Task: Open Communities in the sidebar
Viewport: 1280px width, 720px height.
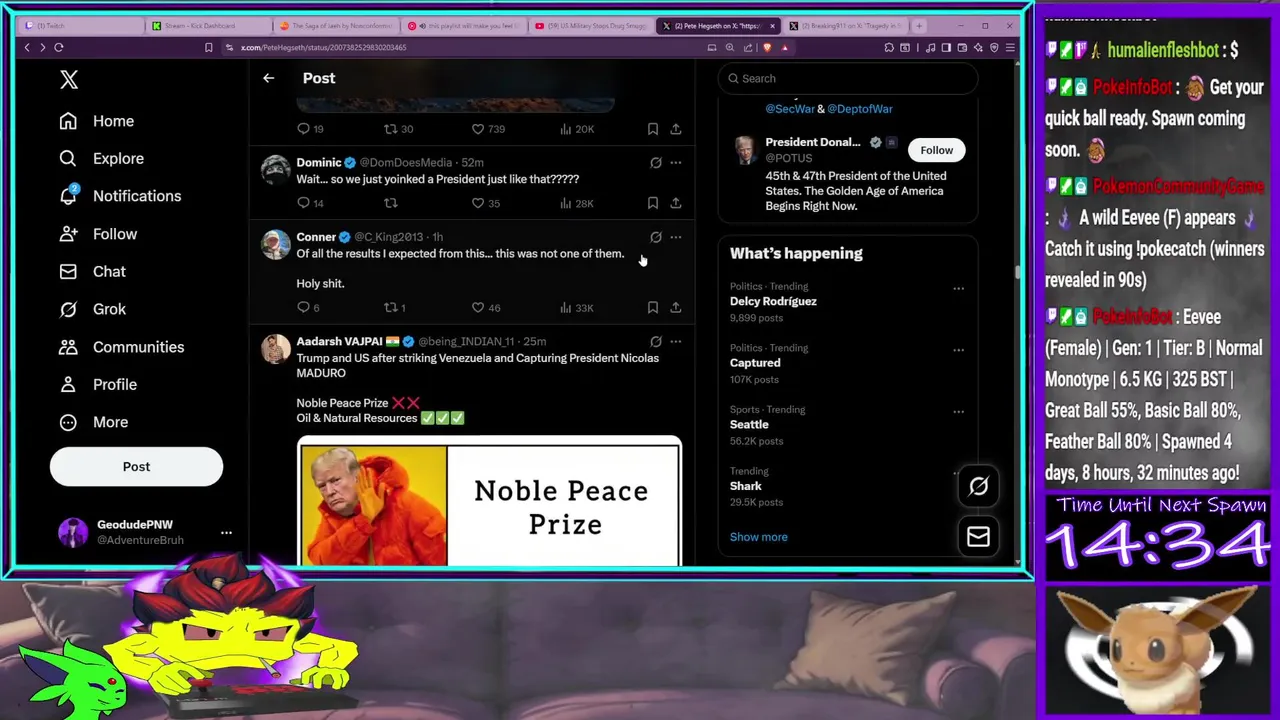Action: 121,347
